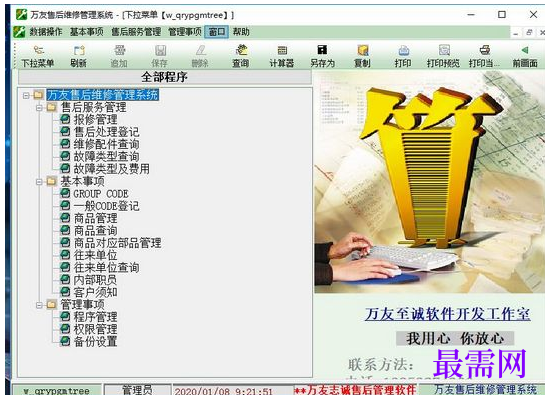
Task: Open 报修管理 in the tree
Action: pyautogui.click(x=95, y=120)
